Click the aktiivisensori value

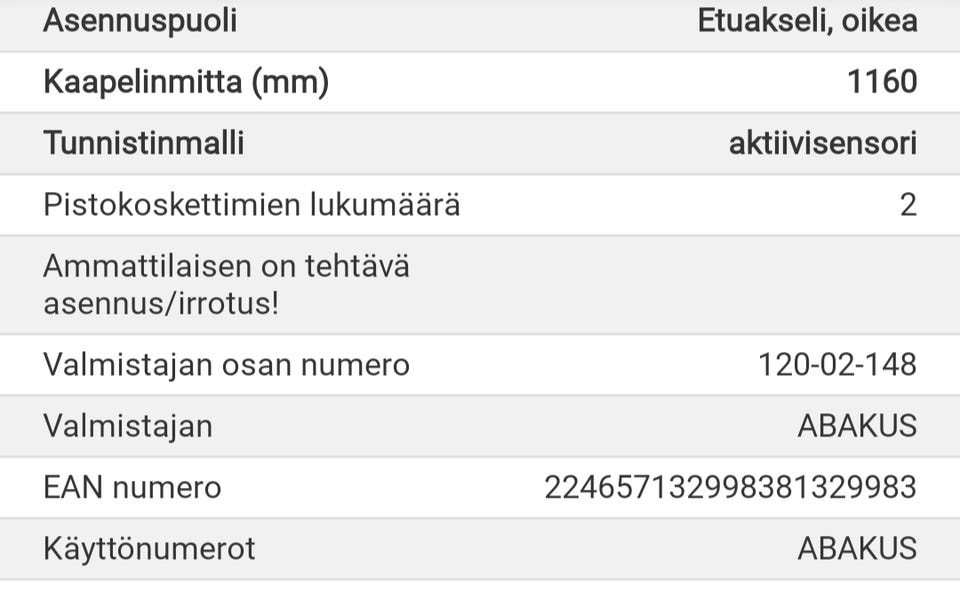coord(822,143)
